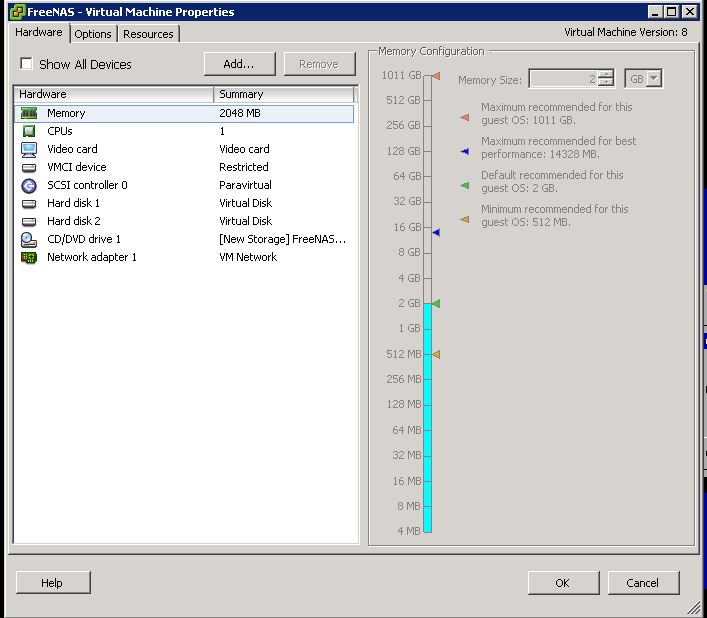Maximize the Virtual Machine Properties window

[x=671, y=12]
